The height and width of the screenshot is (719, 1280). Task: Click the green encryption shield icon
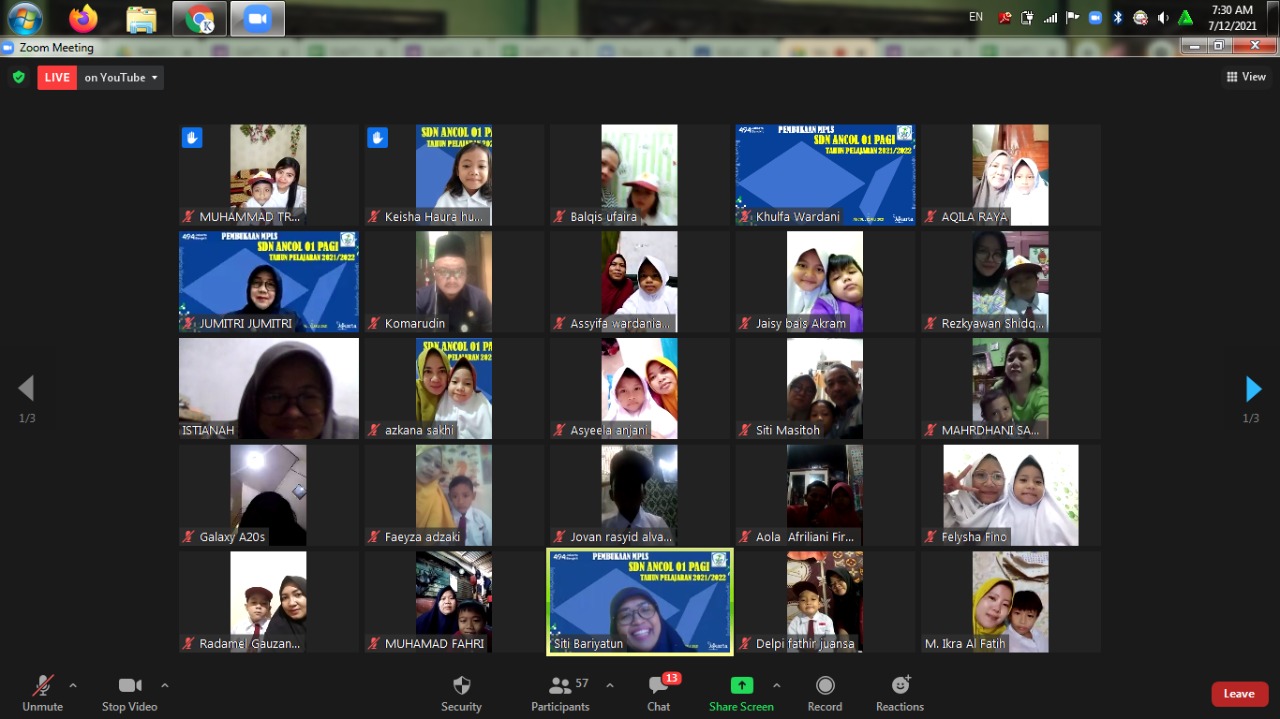click(x=18, y=77)
